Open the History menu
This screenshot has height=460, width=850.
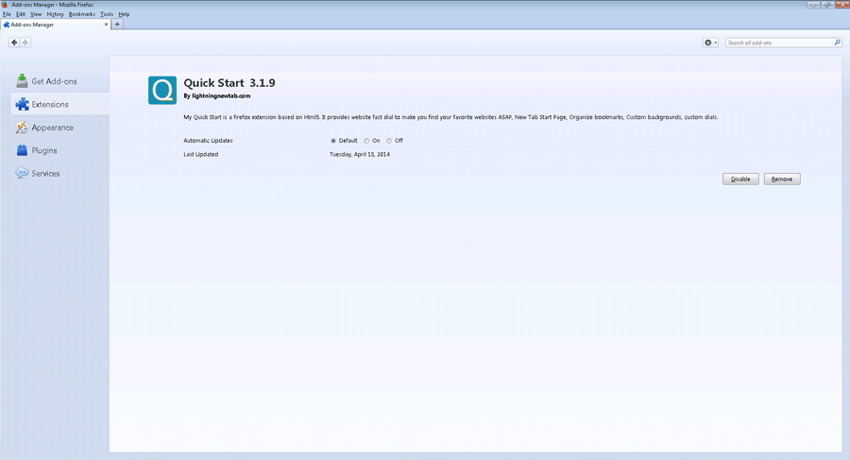coord(55,14)
